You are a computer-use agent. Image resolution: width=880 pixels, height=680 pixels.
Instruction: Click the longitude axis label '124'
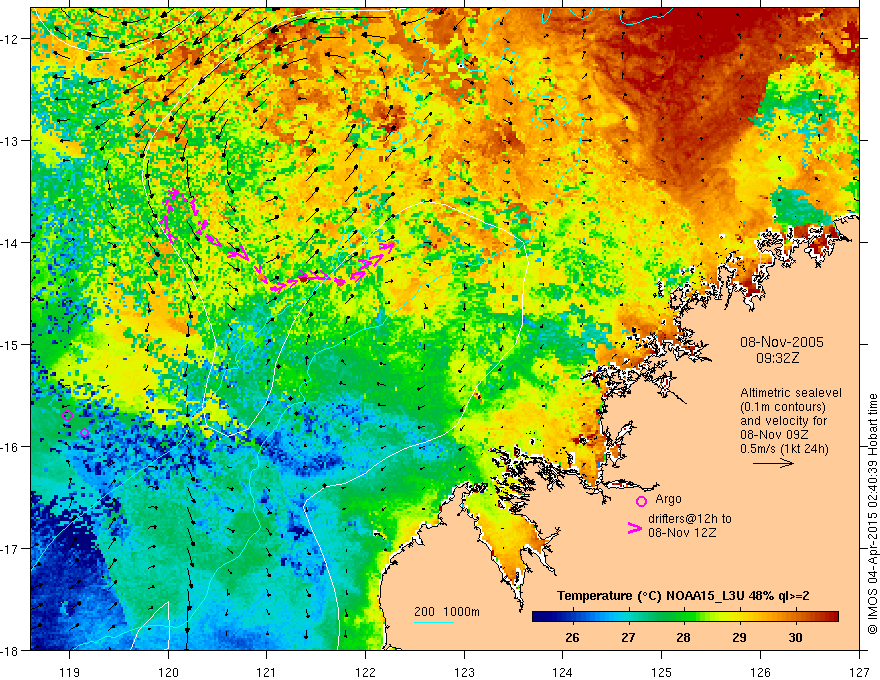pos(563,672)
